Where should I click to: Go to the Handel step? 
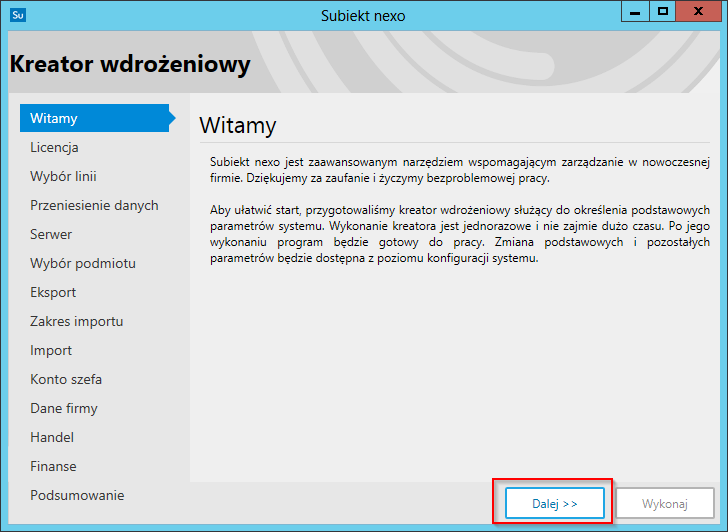pos(52,437)
